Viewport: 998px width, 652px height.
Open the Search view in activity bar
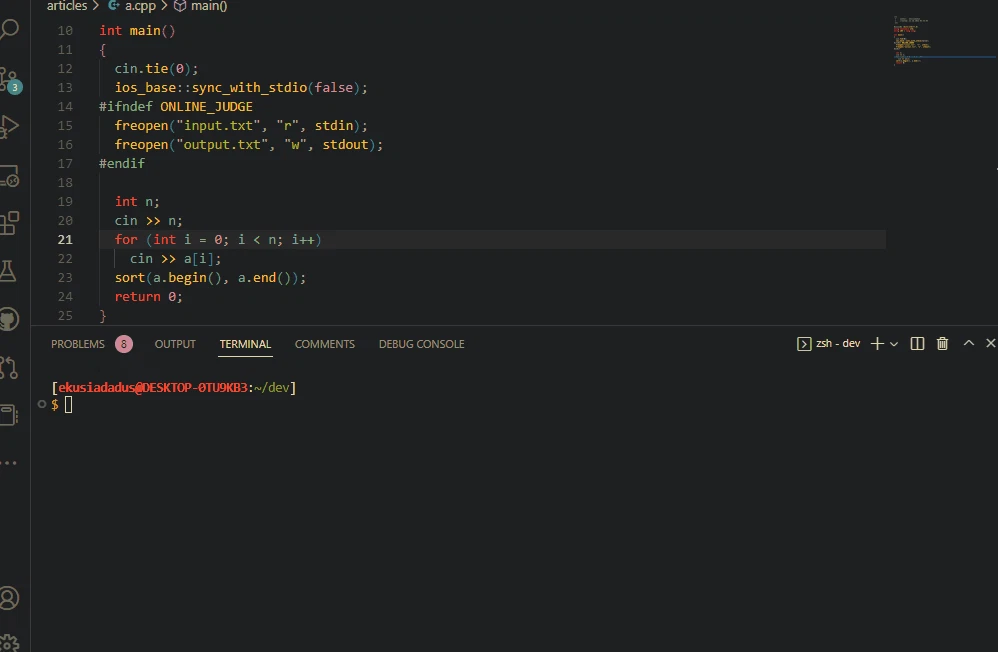coord(9,29)
